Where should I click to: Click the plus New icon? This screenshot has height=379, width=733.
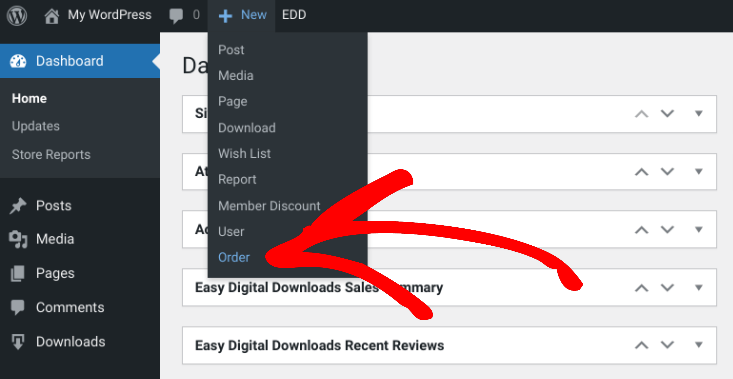click(x=225, y=16)
